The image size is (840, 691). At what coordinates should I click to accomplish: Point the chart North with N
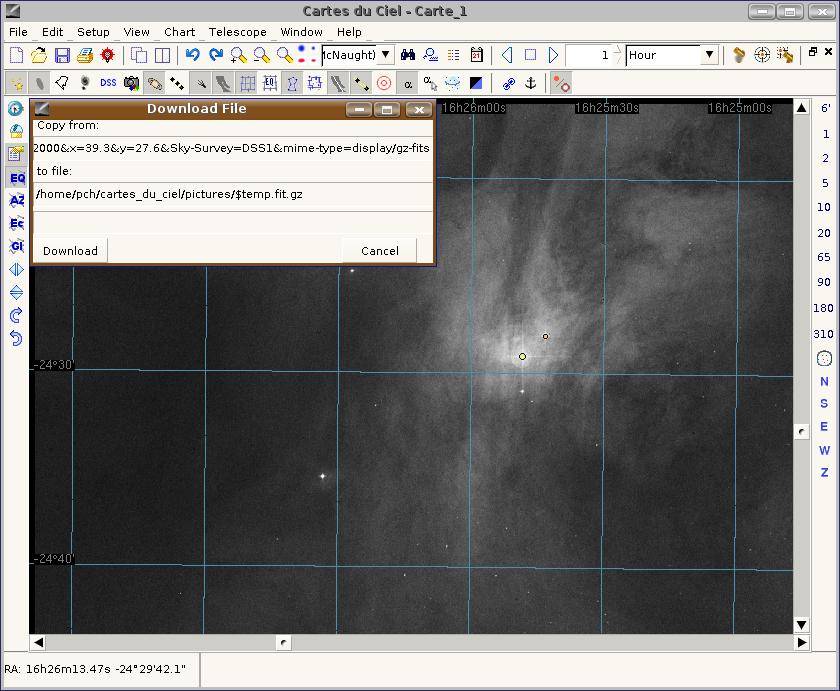point(824,381)
